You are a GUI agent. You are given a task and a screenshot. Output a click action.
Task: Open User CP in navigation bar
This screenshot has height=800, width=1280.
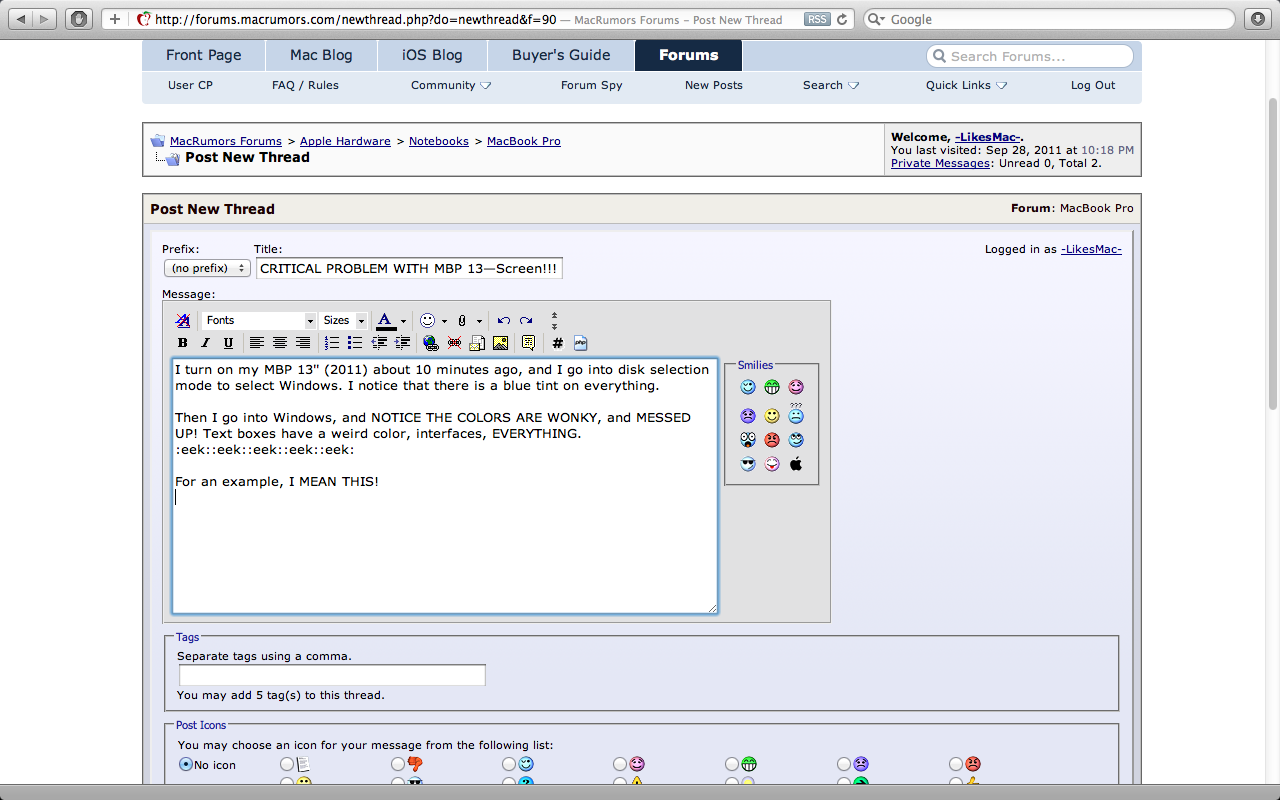tap(190, 85)
